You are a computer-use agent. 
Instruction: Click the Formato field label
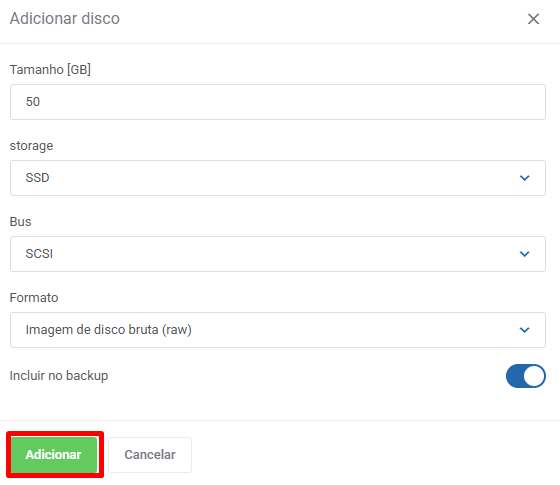click(x=34, y=298)
